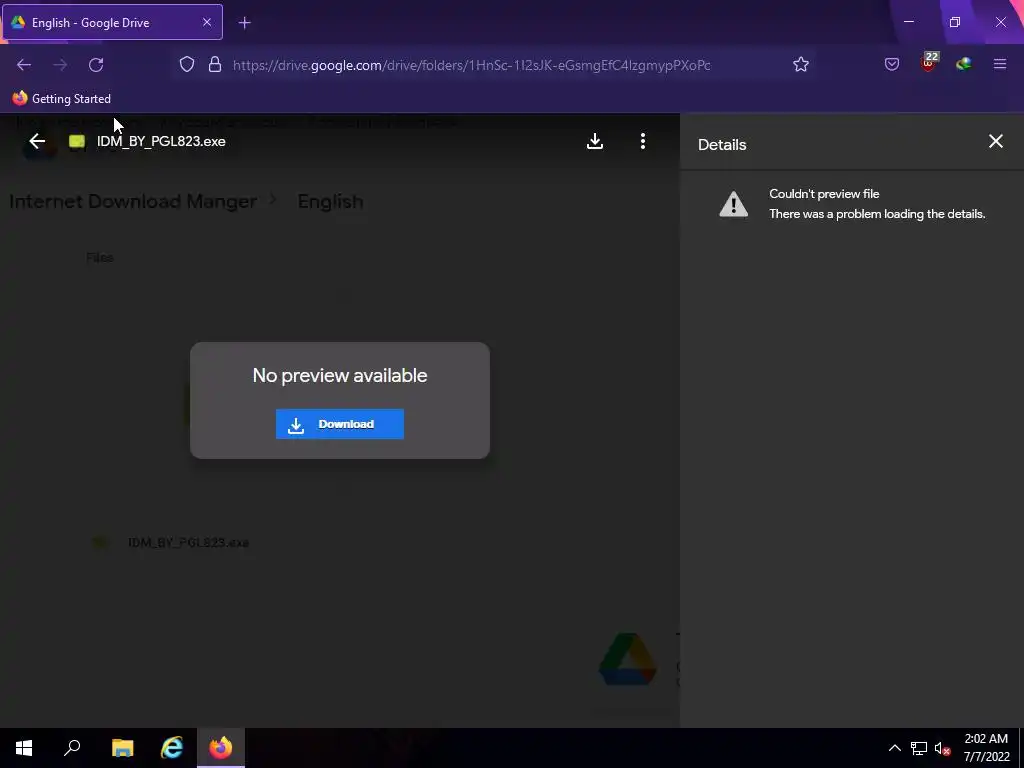Viewport: 1024px width, 768px height.
Task: Click the 'Couldn't preview file' message text
Action: click(x=824, y=194)
